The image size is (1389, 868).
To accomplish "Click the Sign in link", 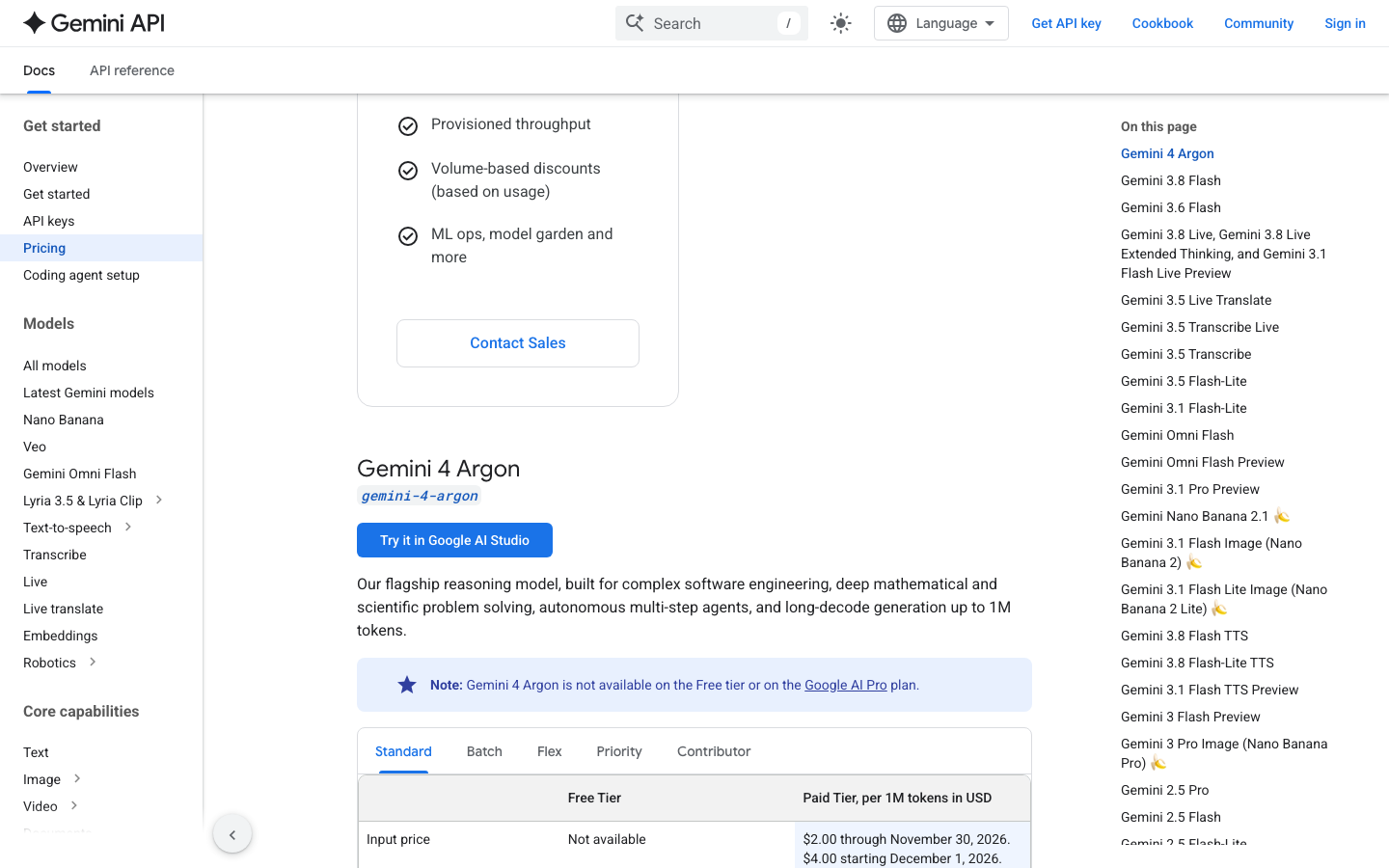I will tap(1345, 23).
